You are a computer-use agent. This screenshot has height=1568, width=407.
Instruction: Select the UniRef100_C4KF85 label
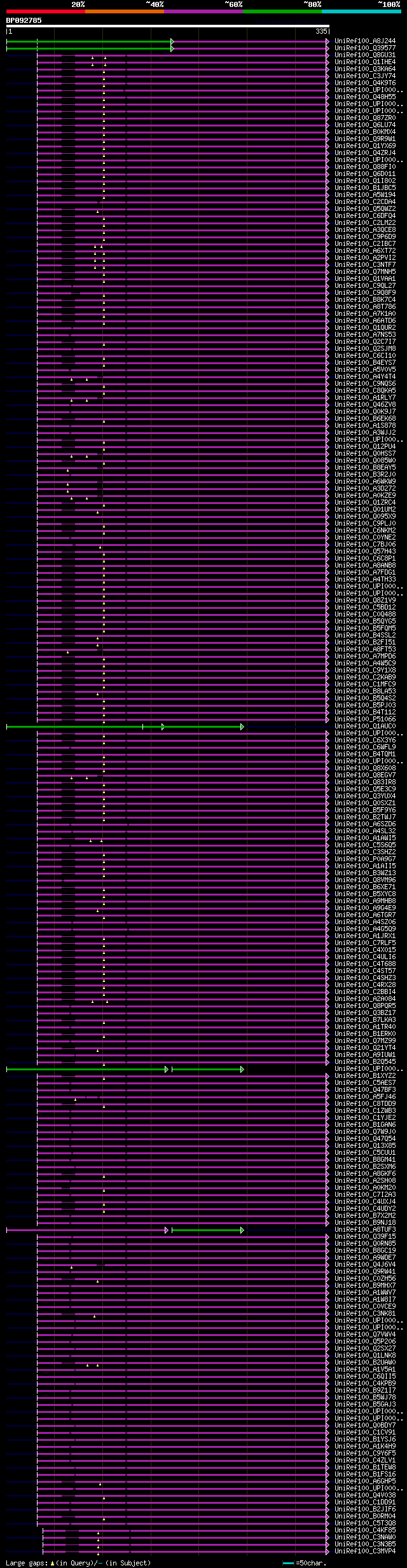click(x=365, y=1531)
